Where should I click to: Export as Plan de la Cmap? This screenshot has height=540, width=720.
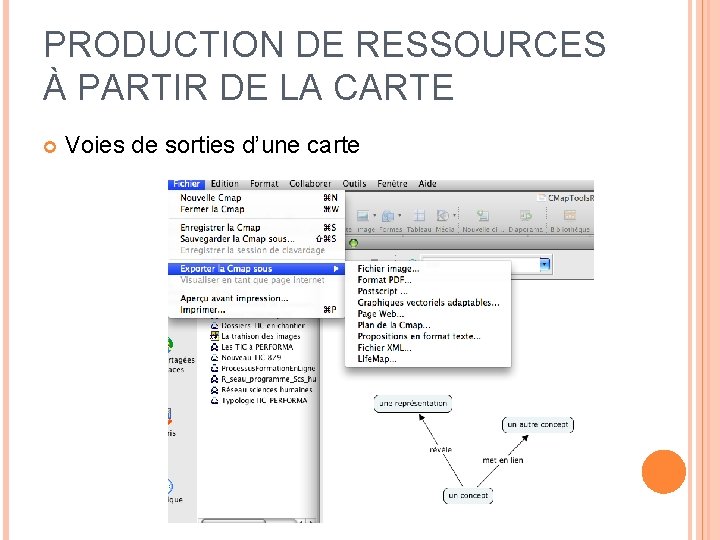coord(428,325)
